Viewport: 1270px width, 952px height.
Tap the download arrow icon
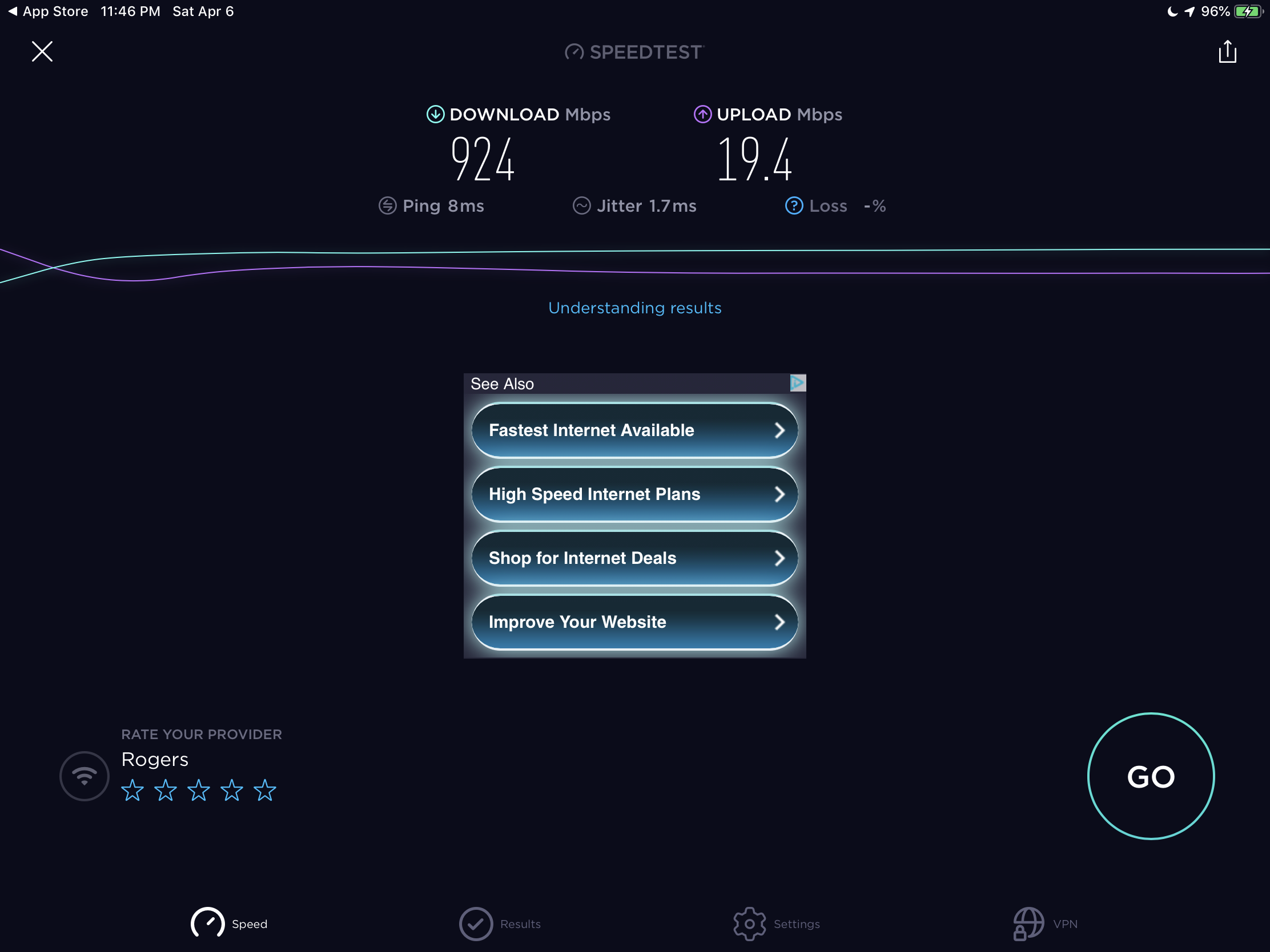[435, 115]
